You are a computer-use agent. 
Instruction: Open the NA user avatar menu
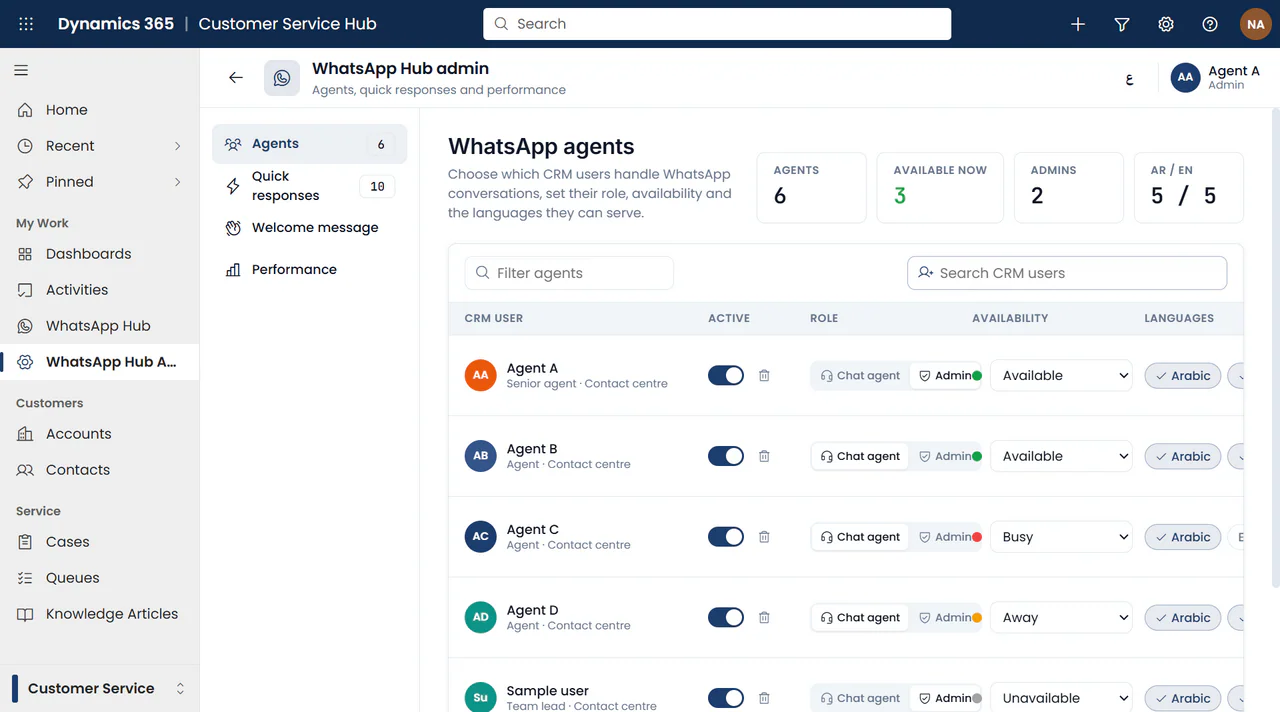pyautogui.click(x=1256, y=24)
